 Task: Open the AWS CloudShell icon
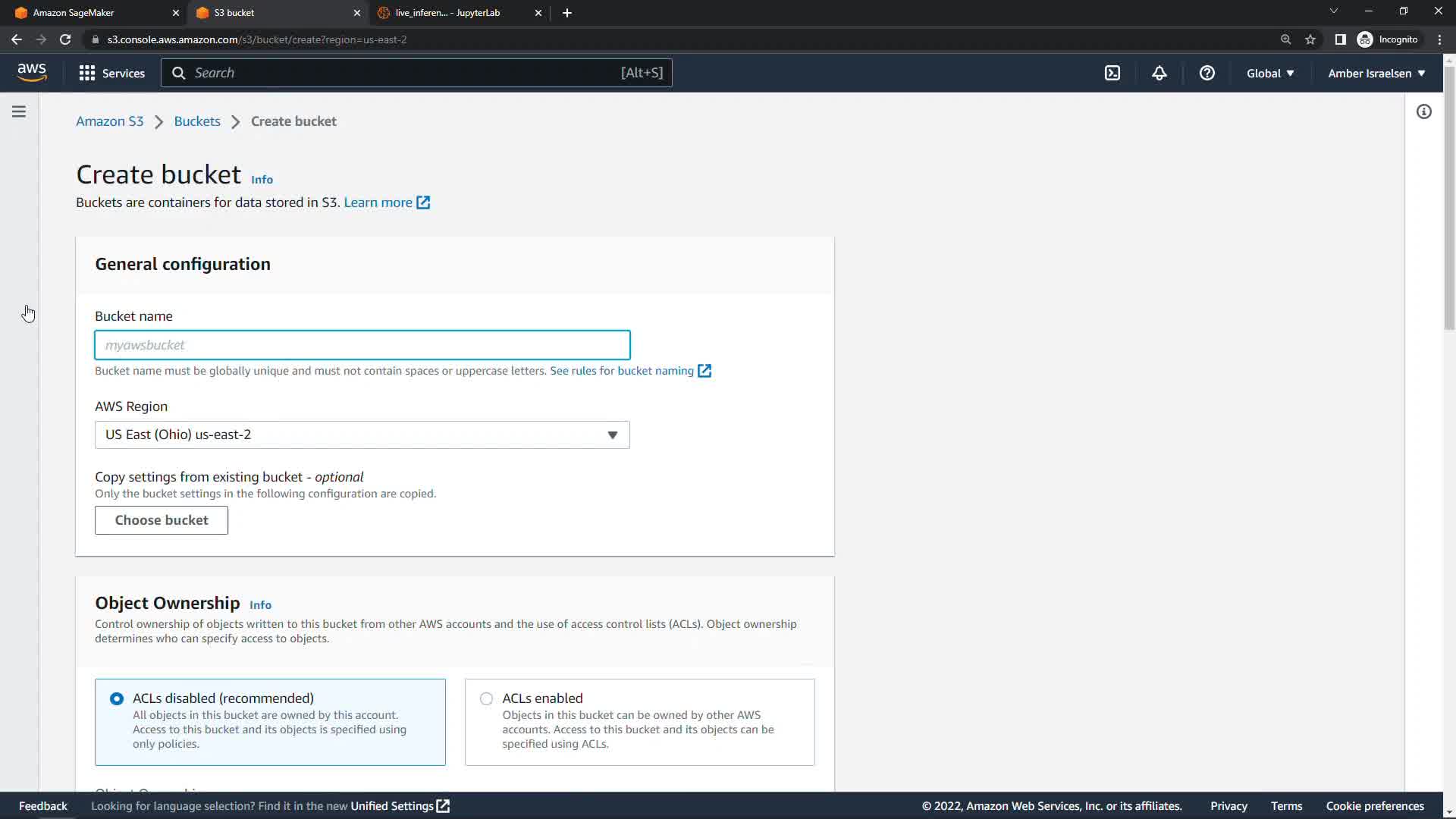coord(1112,73)
